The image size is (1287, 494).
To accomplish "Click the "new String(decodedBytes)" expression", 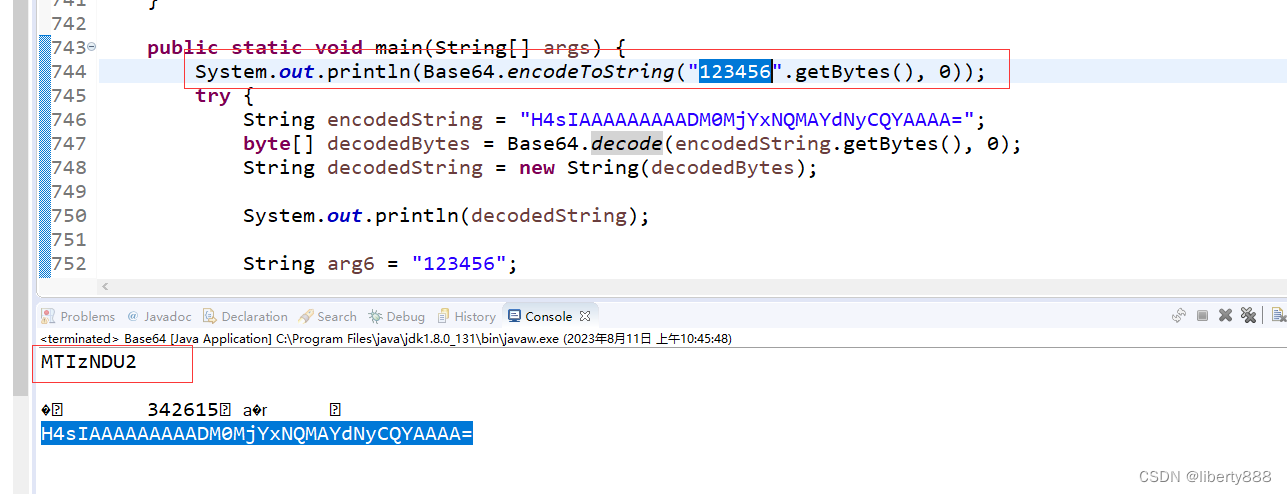I will [x=663, y=167].
